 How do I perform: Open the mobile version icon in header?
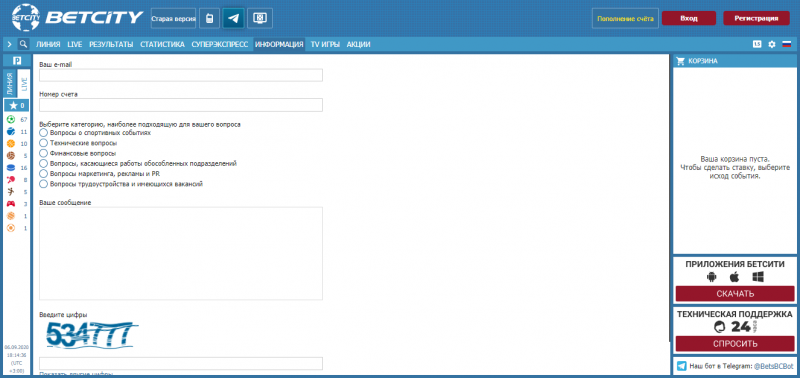pos(209,18)
